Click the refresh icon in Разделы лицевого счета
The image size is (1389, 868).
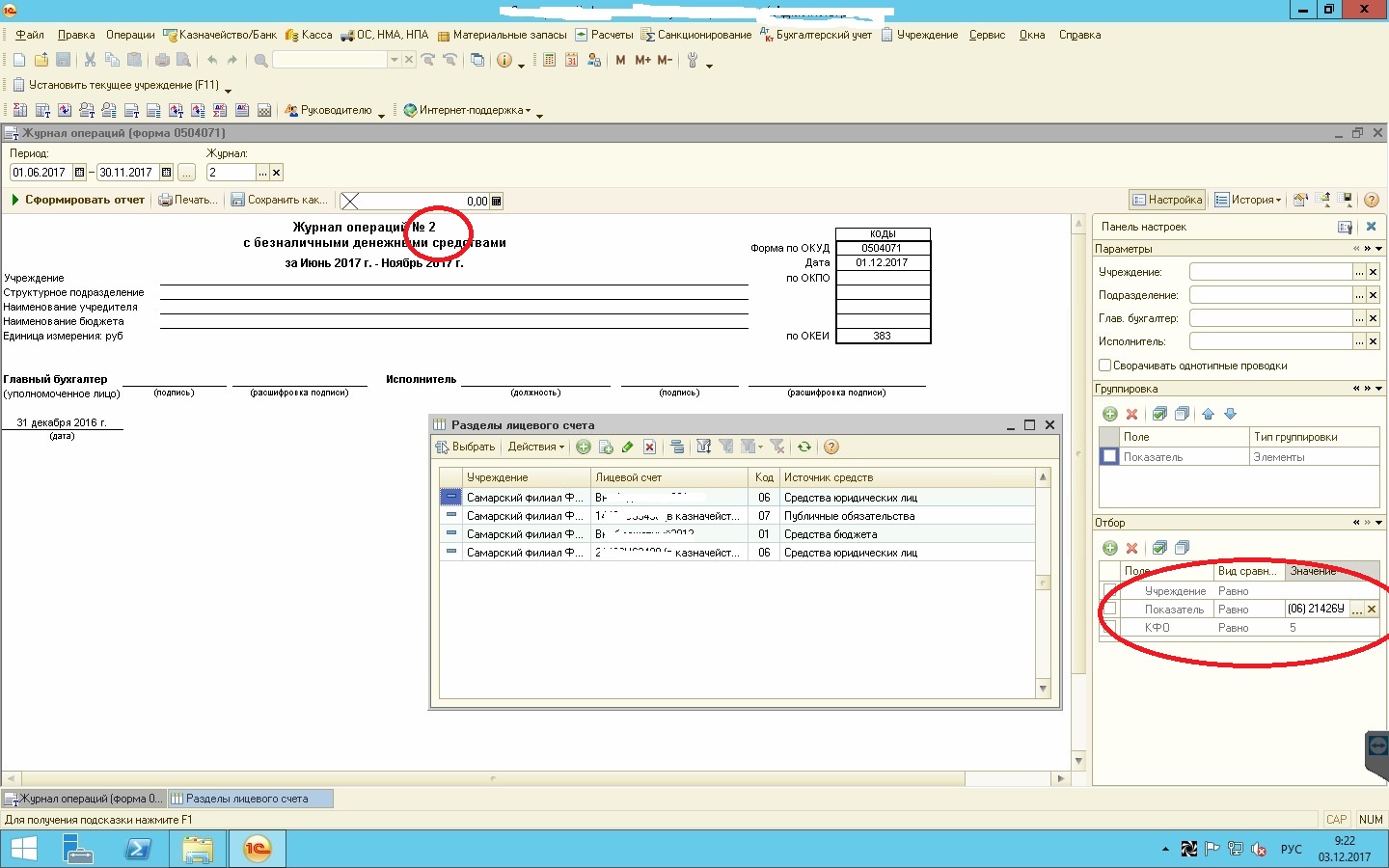click(803, 447)
